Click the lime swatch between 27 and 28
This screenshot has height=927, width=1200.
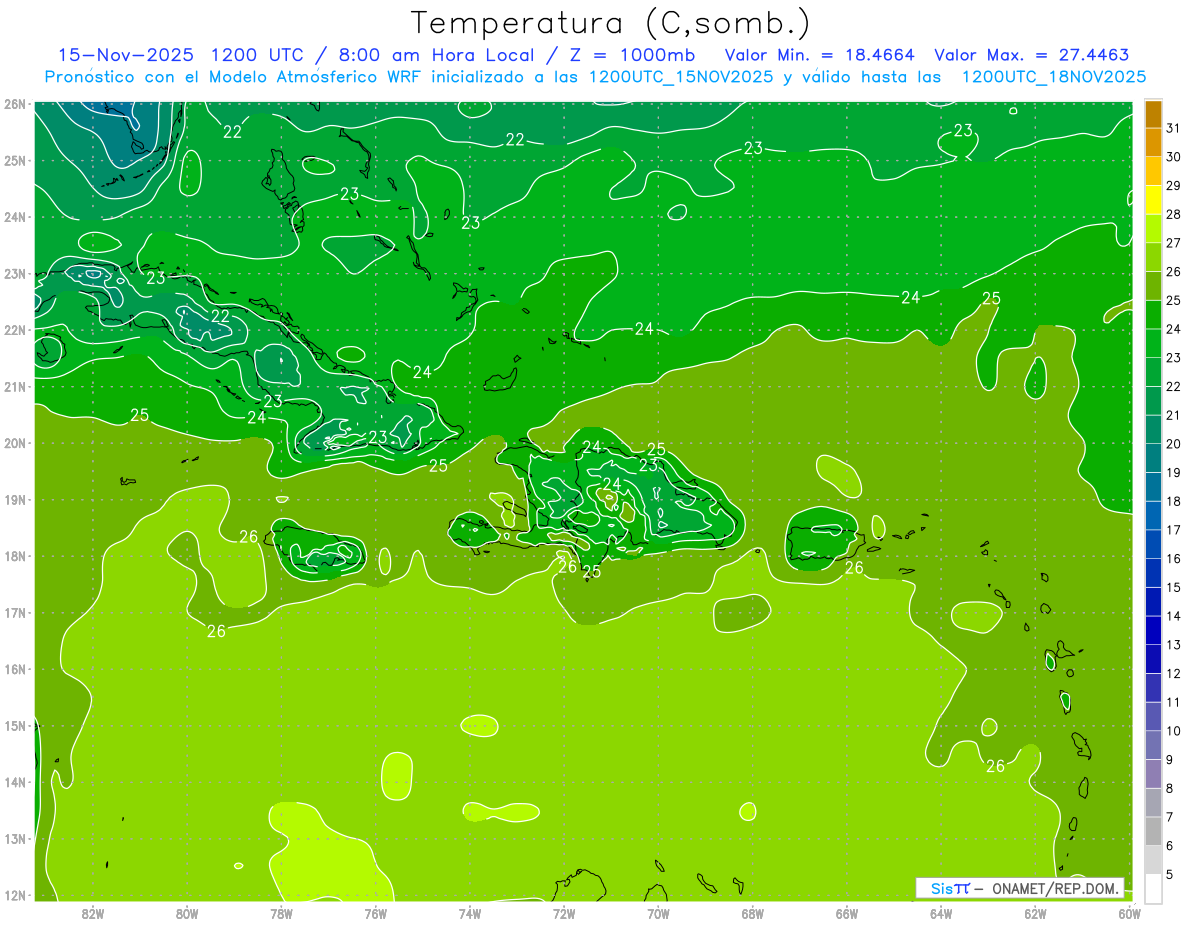[1153, 229]
